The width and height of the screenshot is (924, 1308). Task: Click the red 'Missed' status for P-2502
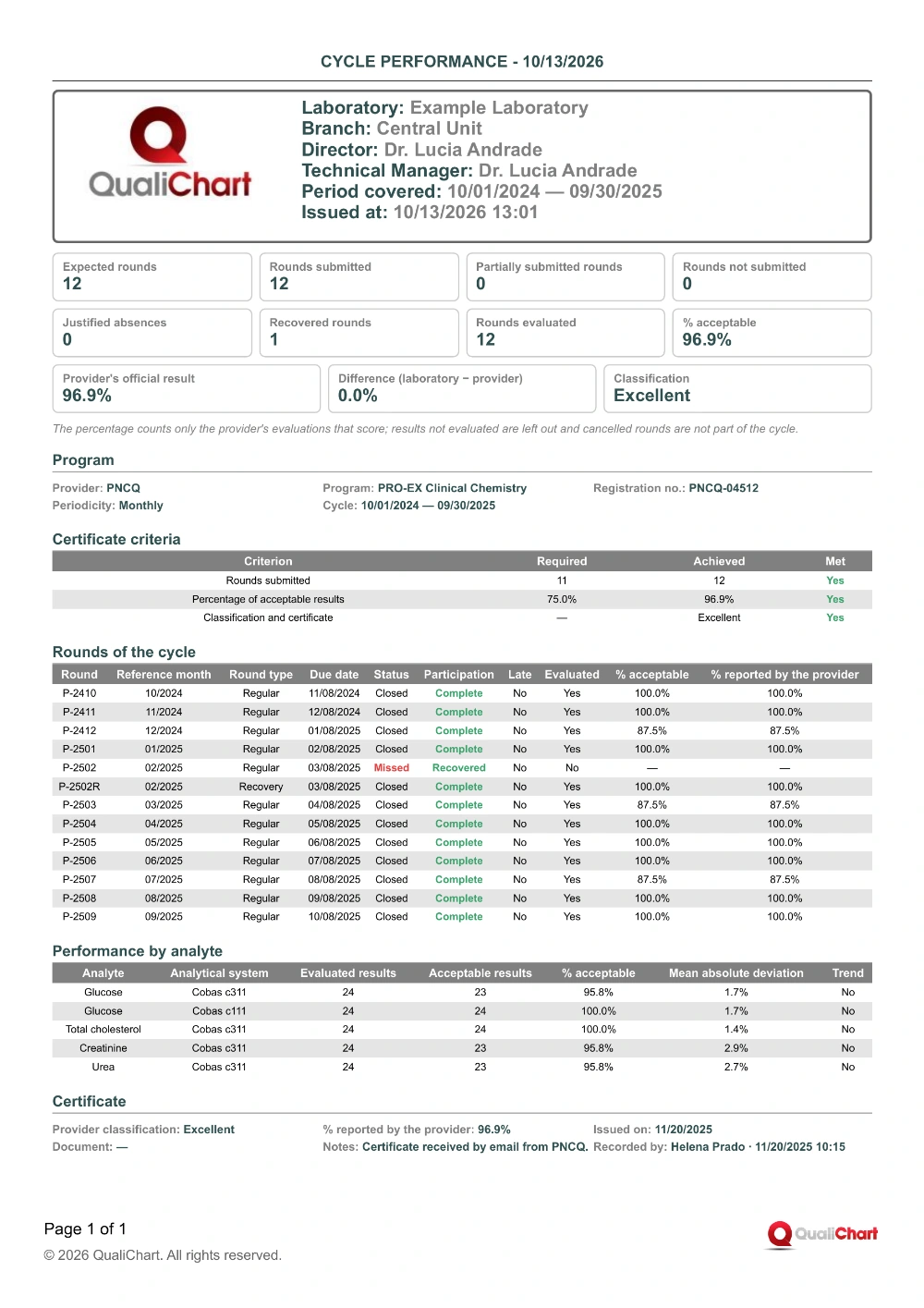tap(392, 768)
